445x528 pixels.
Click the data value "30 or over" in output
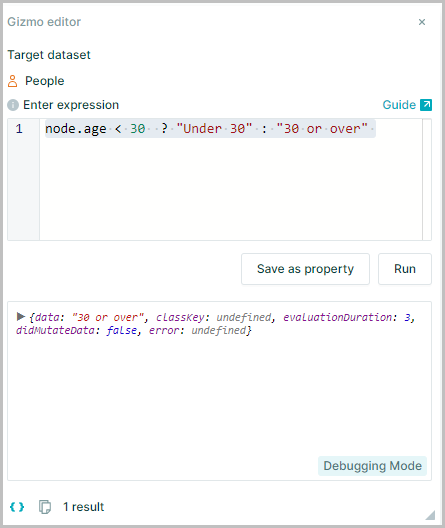coord(108,317)
